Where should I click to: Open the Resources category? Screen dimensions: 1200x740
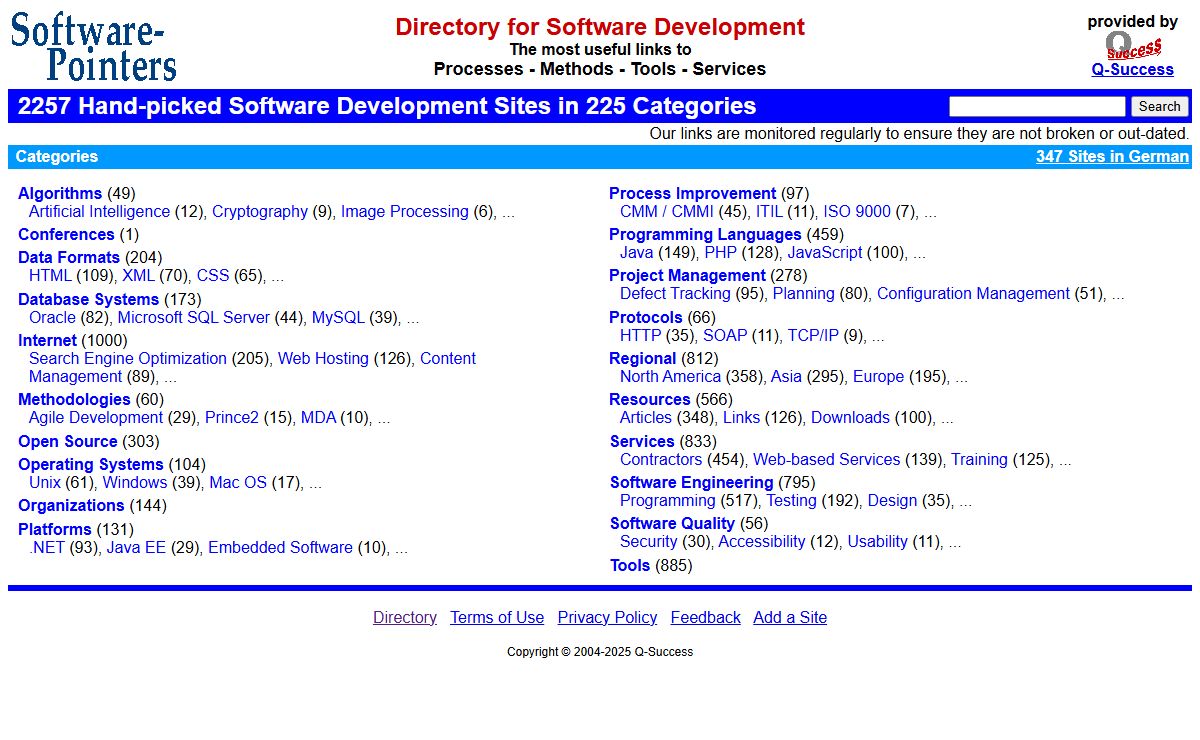[x=650, y=400]
